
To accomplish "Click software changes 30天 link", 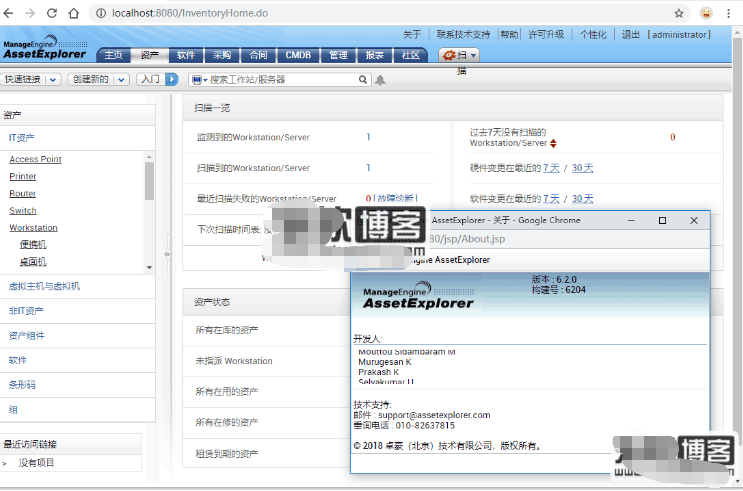I will 582,199.
